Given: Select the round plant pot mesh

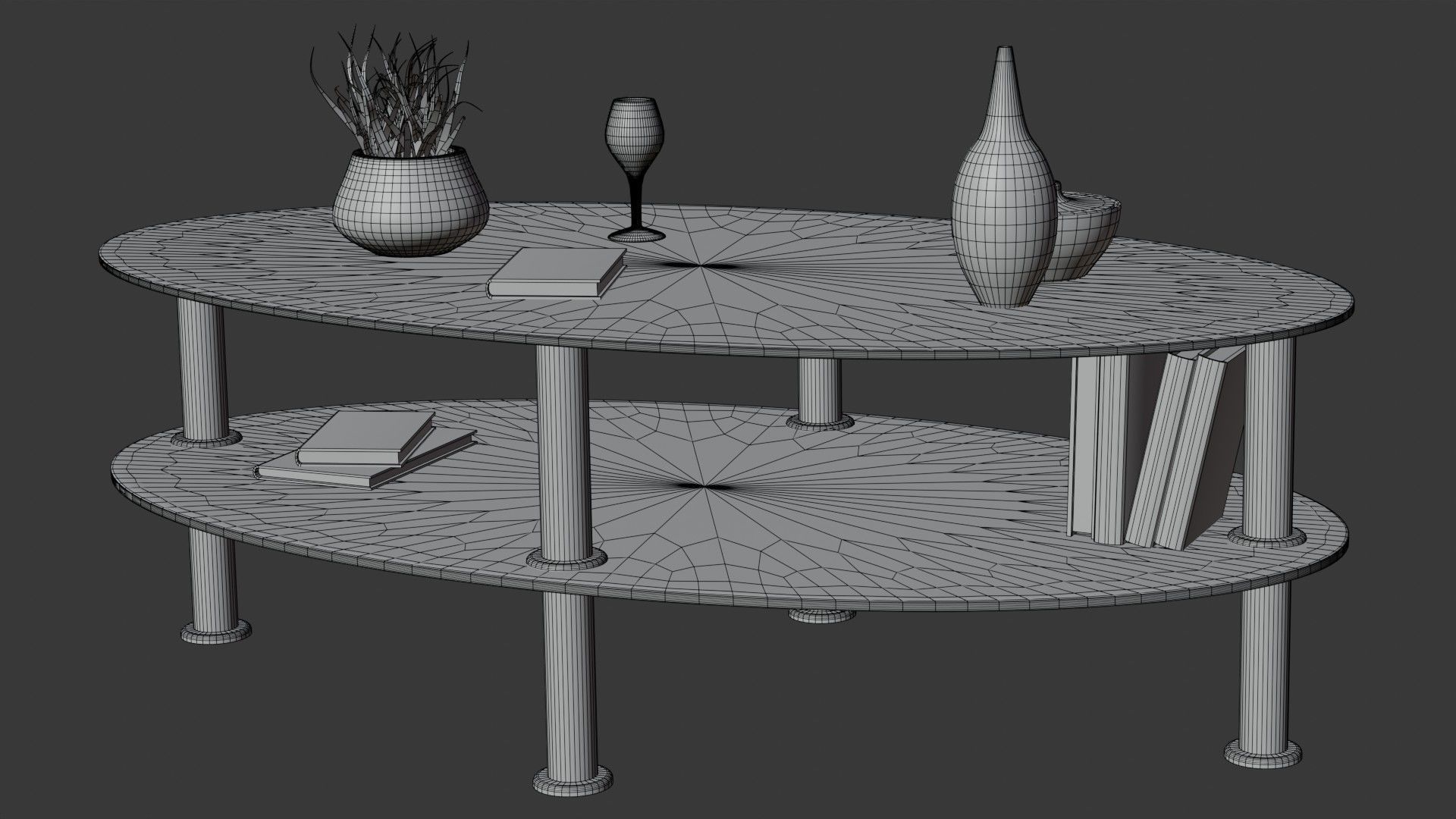Looking at the screenshot, I should (412, 202).
